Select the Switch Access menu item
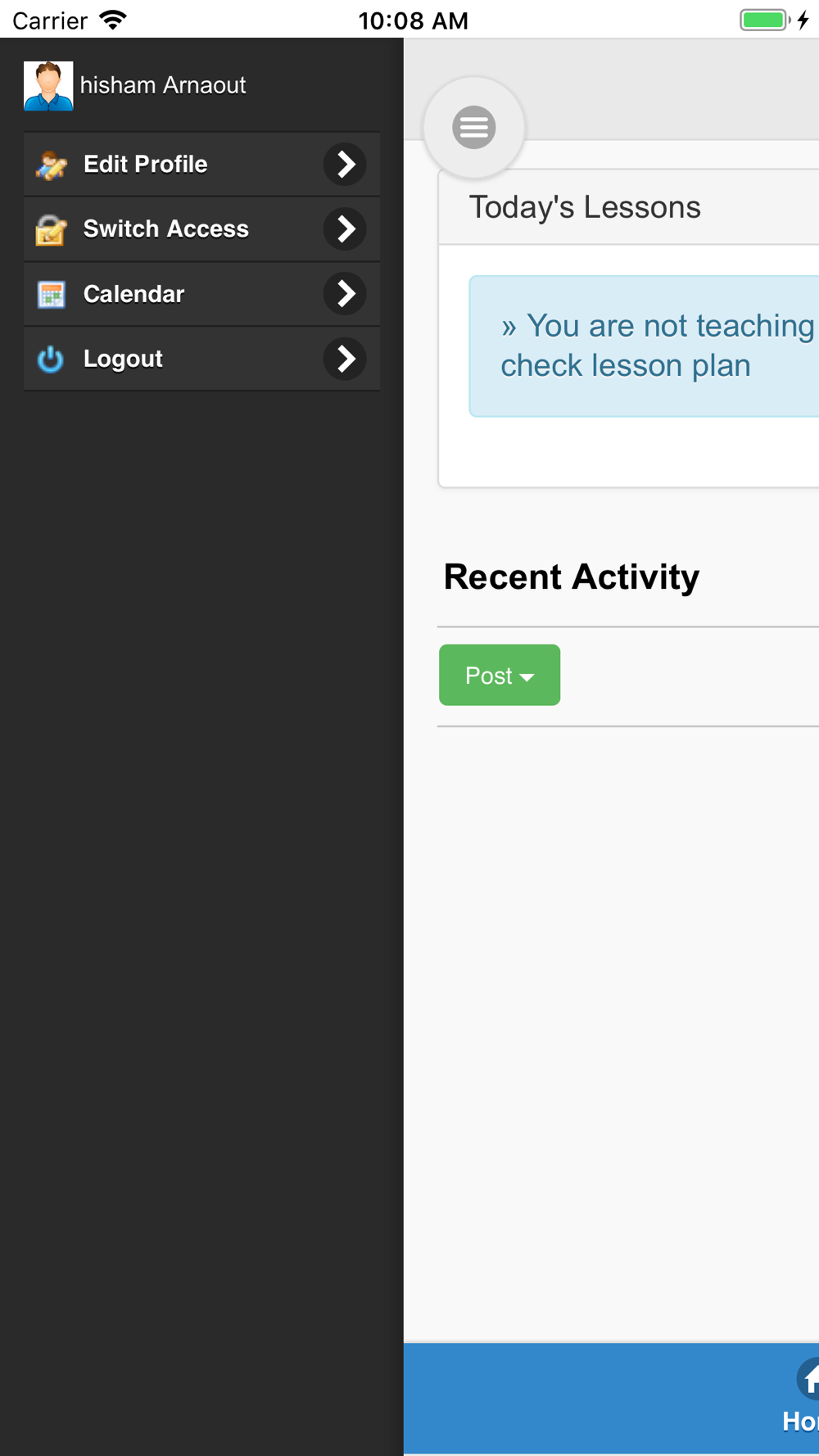This screenshot has width=819, height=1456. pyautogui.click(x=201, y=229)
